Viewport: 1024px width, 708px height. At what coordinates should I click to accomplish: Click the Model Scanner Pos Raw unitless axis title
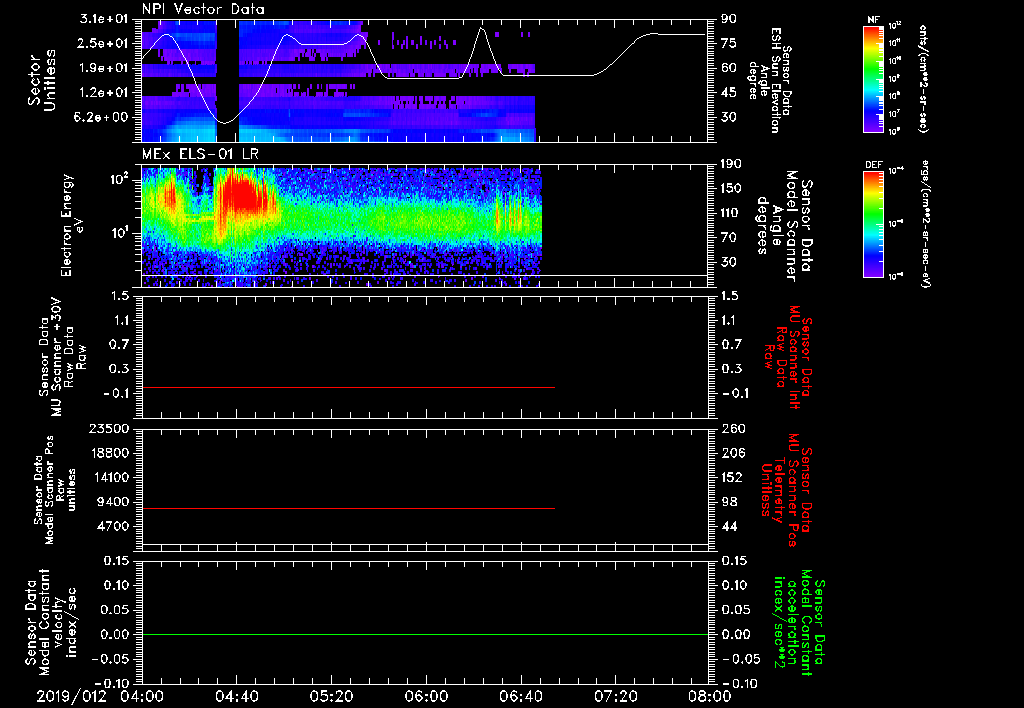point(55,490)
